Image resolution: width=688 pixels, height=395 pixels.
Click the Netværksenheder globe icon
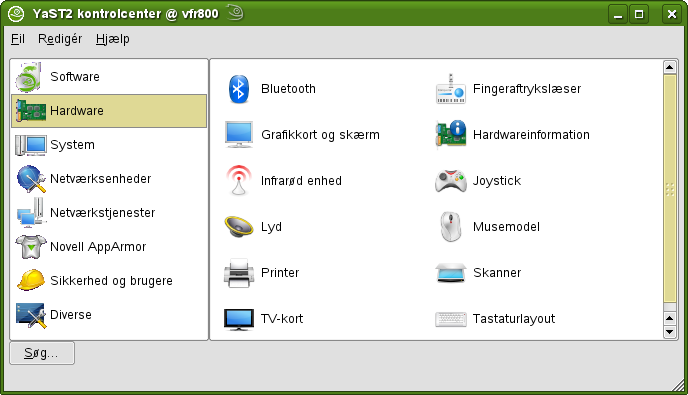[31, 179]
